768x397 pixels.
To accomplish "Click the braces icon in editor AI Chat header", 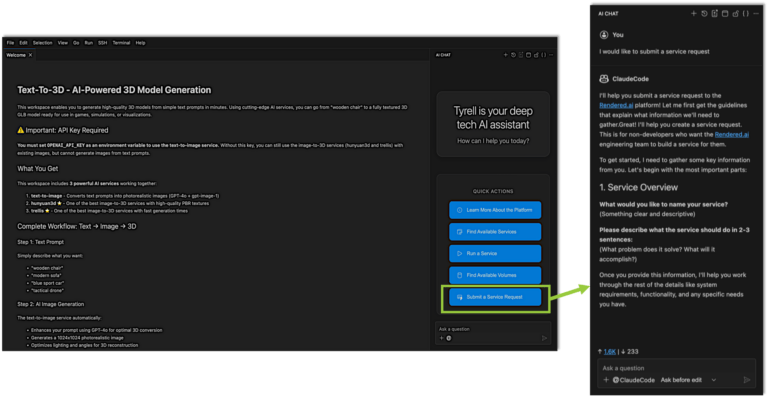I will tap(544, 55).
